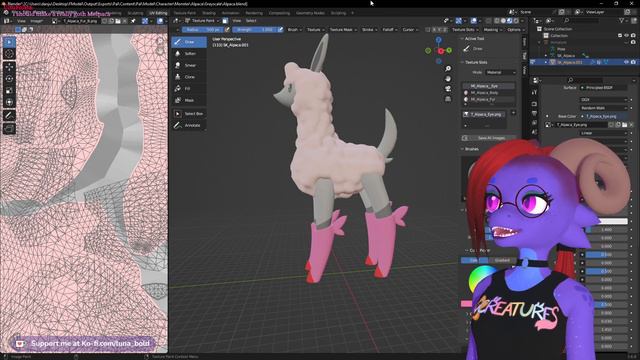Click the UV editor select tool icon
The width and height of the screenshot is (640, 360).
coord(9,42)
